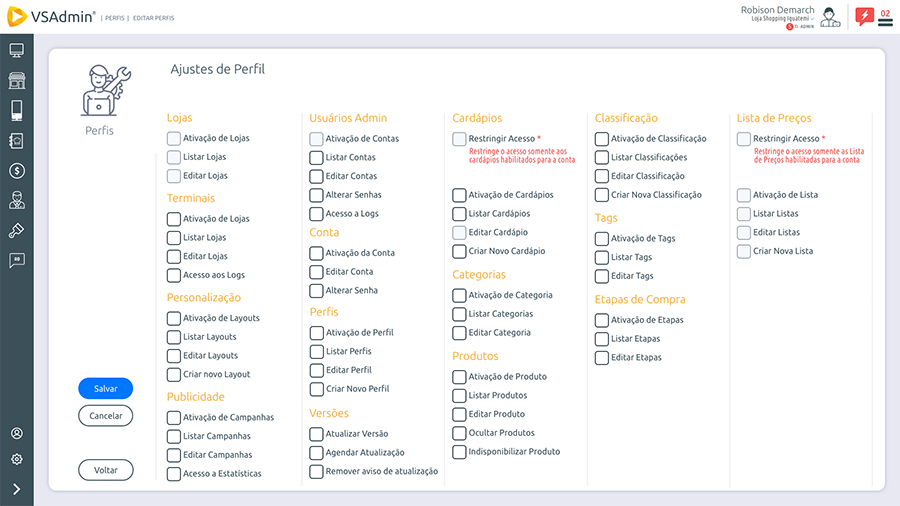Expand the sidebar with bottom chevron arrow
900x506 pixels.
(16, 489)
